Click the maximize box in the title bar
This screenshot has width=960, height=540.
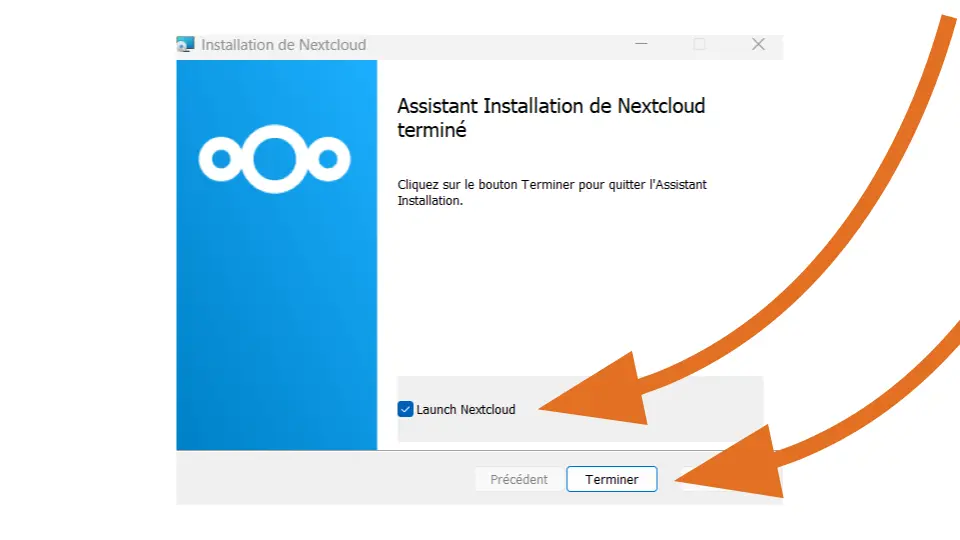pos(700,45)
